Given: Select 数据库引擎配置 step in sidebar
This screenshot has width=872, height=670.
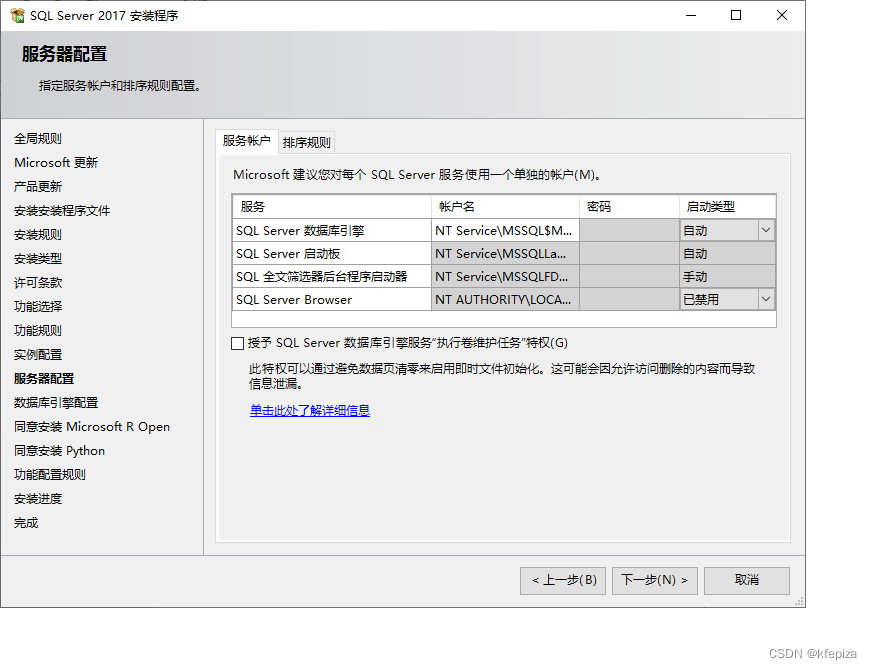Looking at the screenshot, I should coord(56,403).
